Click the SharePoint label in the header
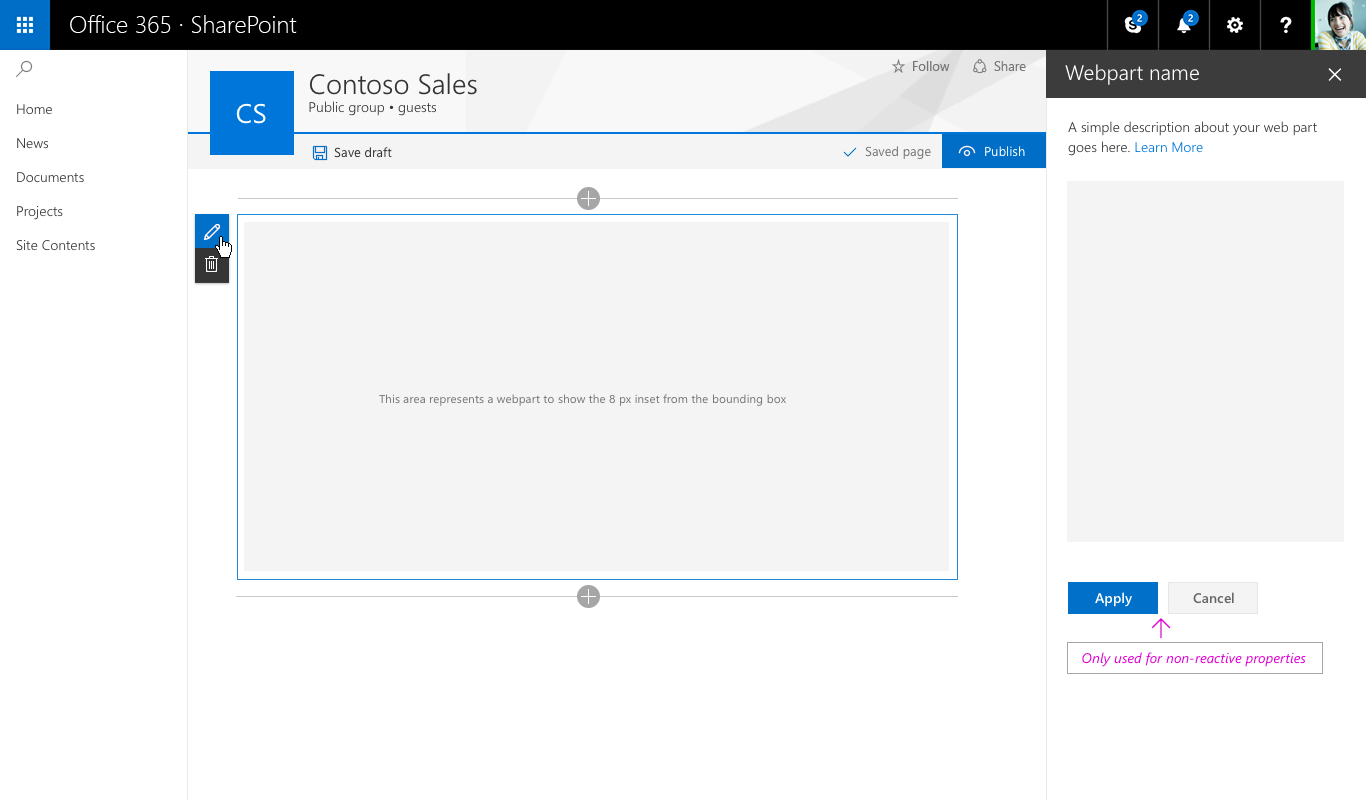Screen dimensions: 1366x800 (243, 25)
